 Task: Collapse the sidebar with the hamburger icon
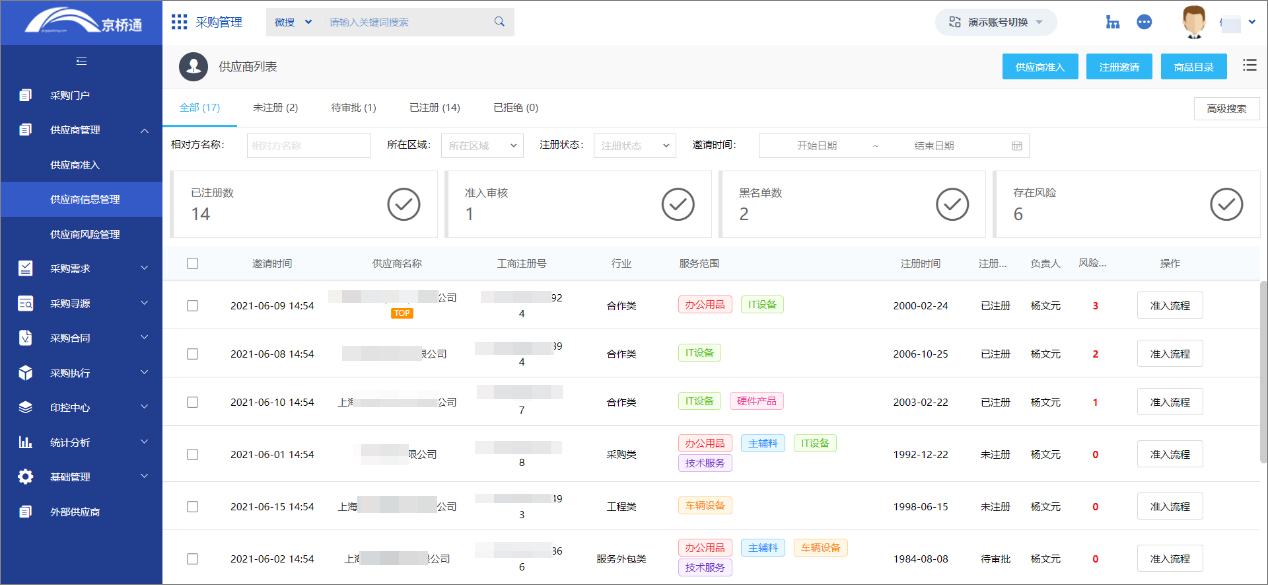[x=81, y=62]
